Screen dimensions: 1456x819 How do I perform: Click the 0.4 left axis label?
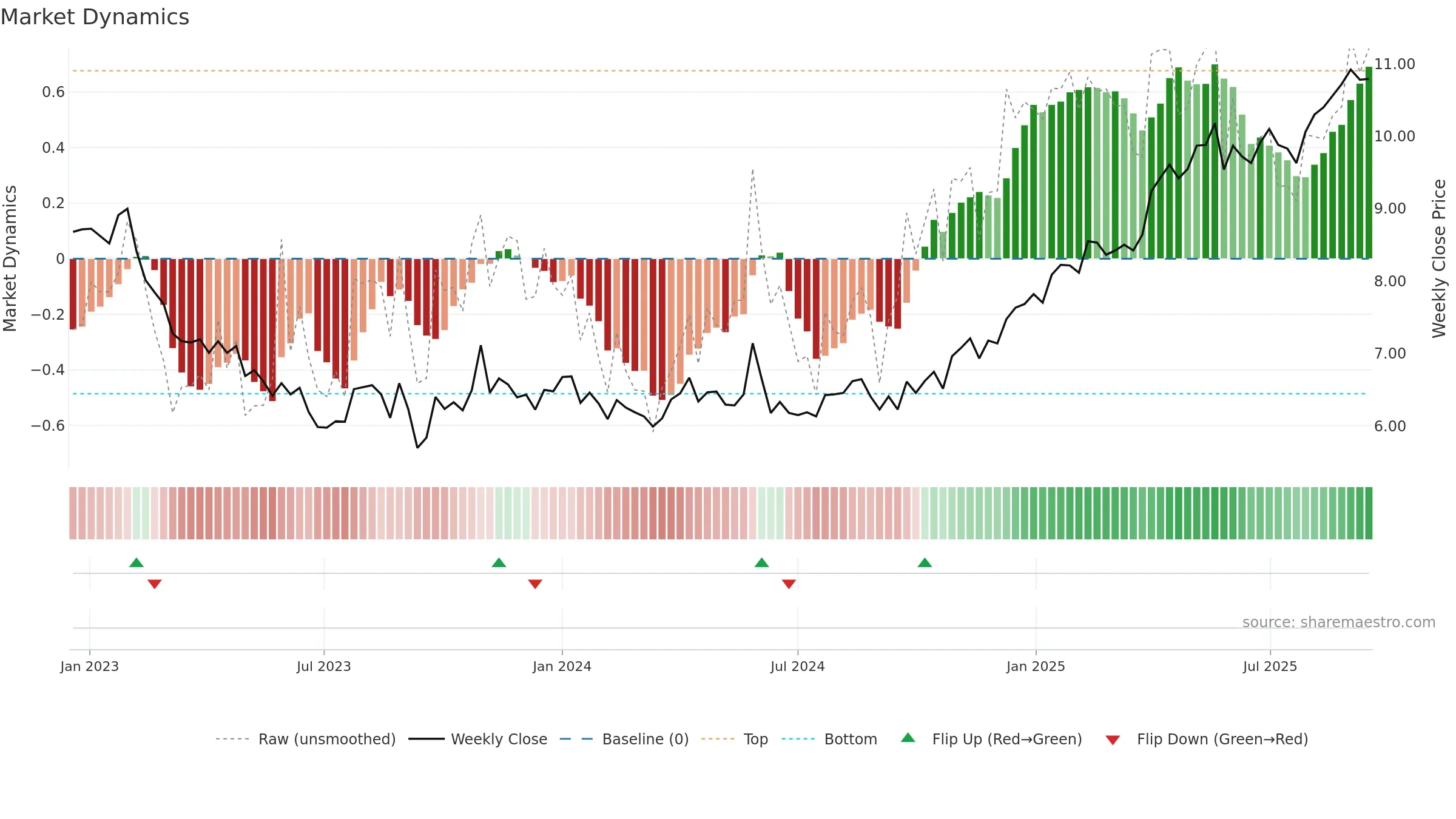[53, 147]
